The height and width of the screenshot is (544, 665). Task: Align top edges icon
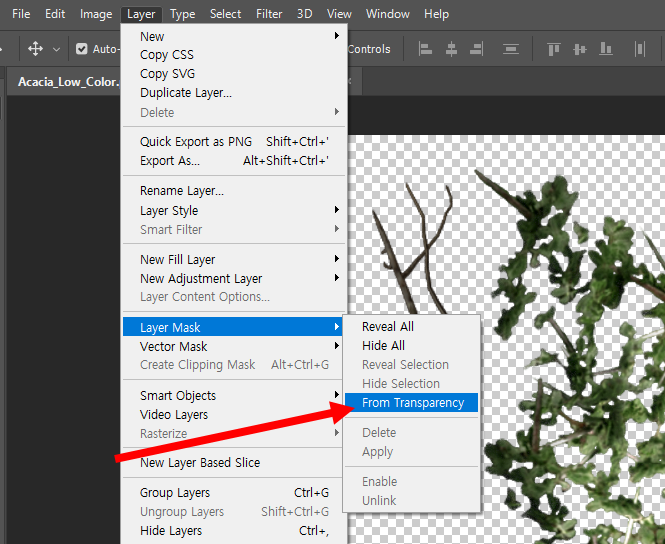point(553,49)
